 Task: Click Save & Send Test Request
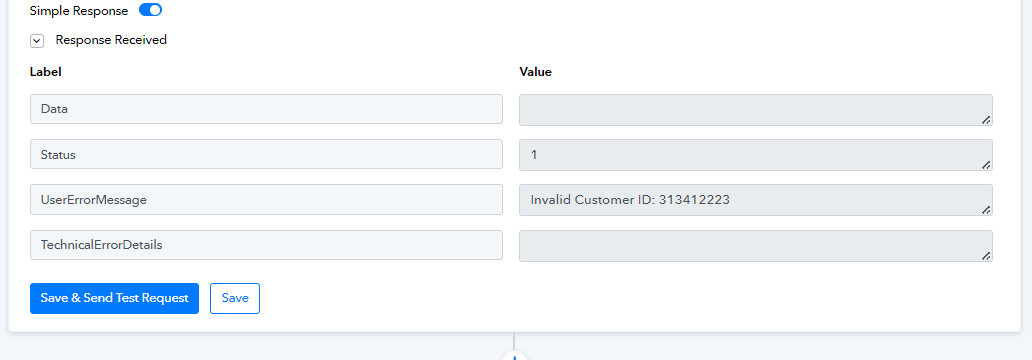point(115,298)
